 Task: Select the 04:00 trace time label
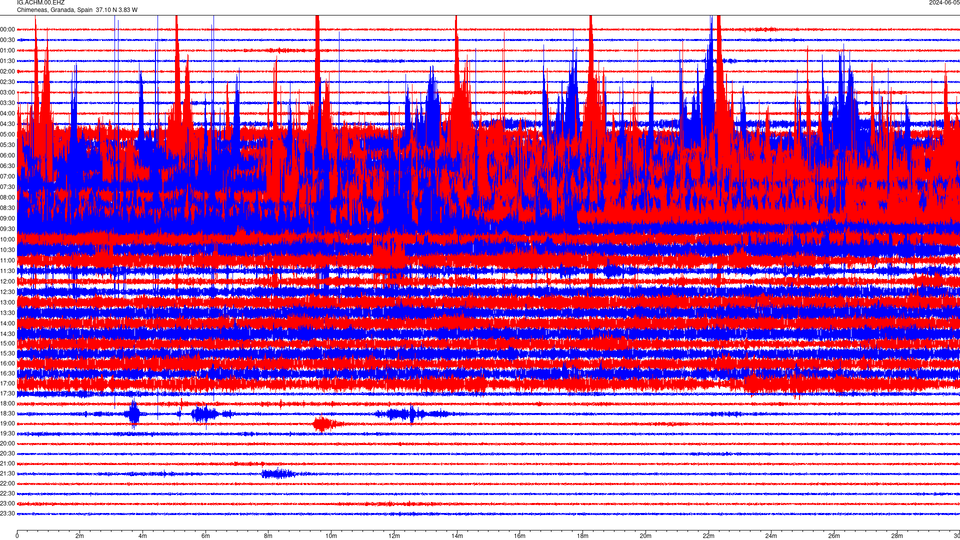[x=8, y=113]
